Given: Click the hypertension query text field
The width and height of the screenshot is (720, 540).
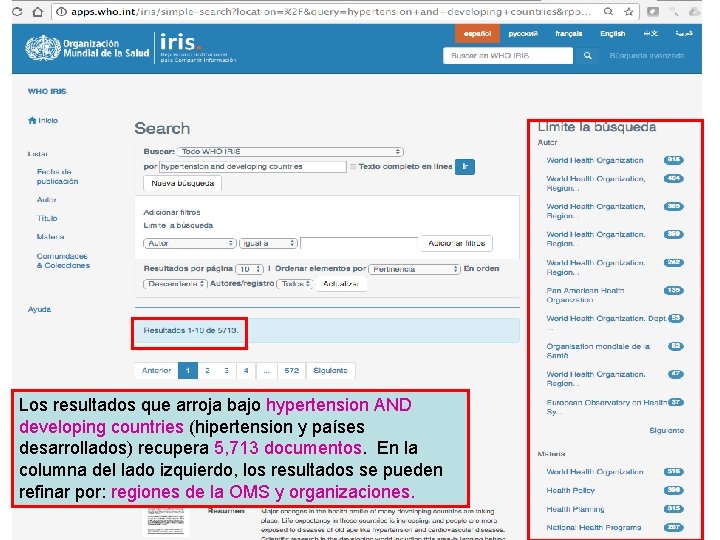Looking at the screenshot, I should 253,167.
